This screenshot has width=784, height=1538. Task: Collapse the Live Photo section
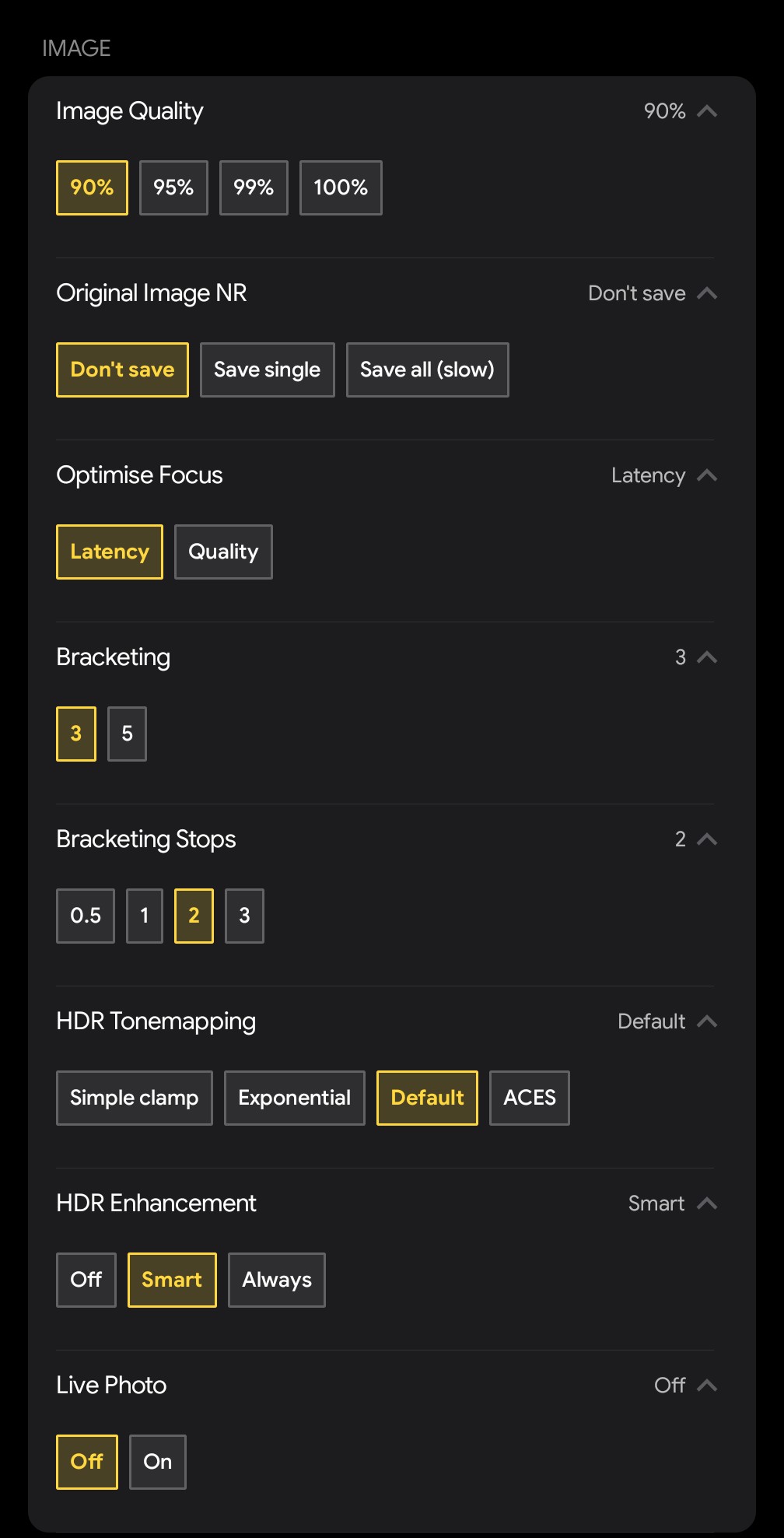[706, 1386]
